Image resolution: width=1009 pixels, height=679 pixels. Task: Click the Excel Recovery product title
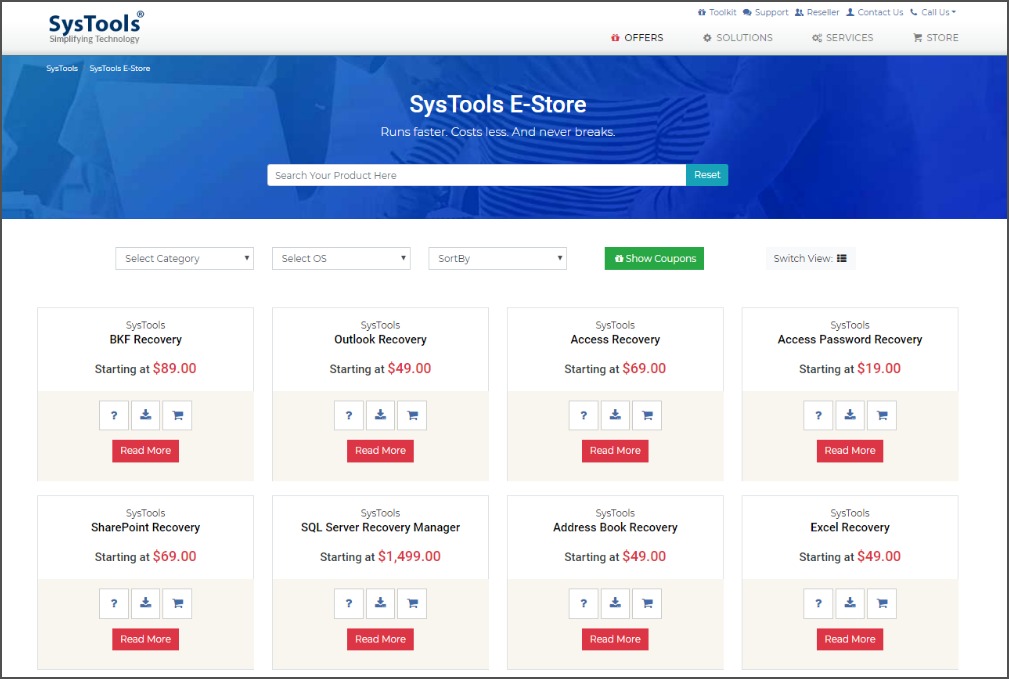click(850, 527)
